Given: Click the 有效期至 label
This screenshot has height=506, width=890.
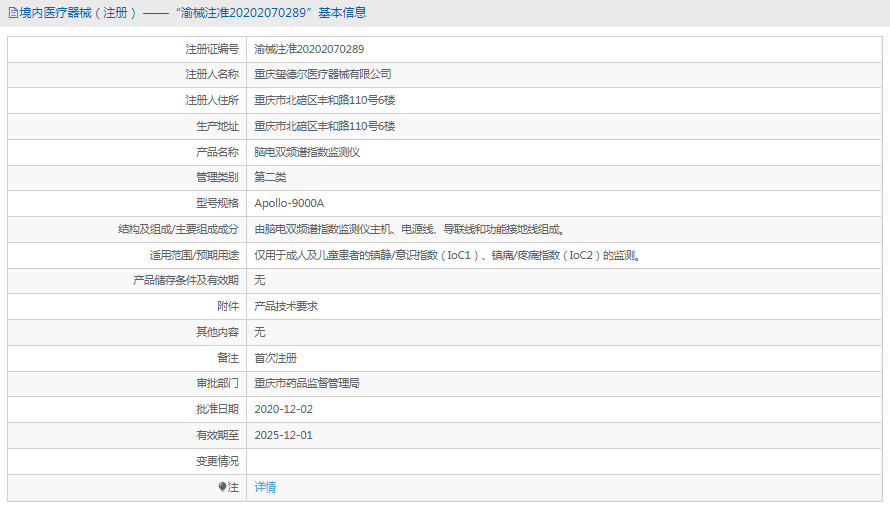Looking at the screenshot, I should click(217, 436).
